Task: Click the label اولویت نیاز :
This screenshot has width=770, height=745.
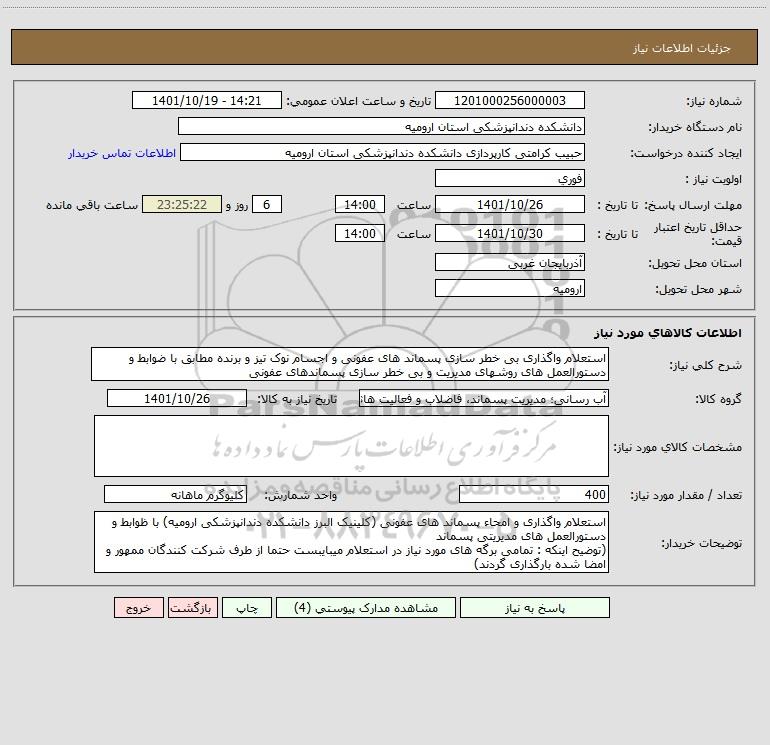Action: tap(714, 180)
